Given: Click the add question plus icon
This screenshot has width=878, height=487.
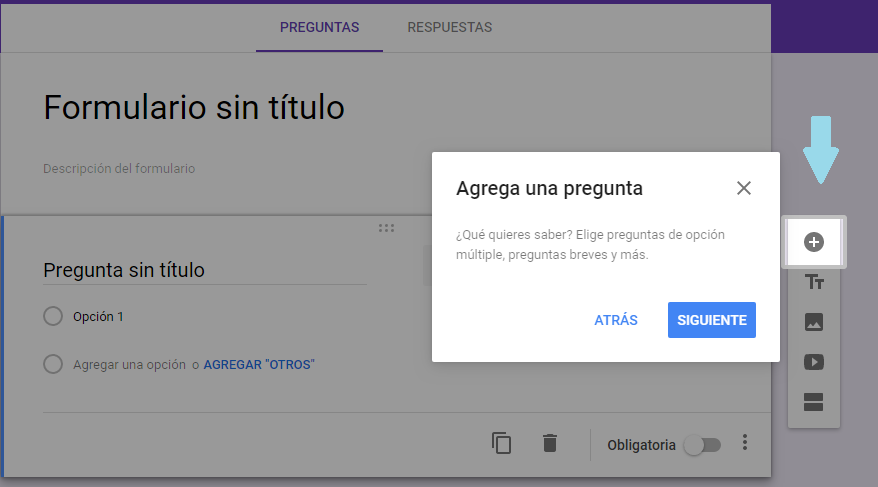Looking at the screenshot, I should pos(814,242).
